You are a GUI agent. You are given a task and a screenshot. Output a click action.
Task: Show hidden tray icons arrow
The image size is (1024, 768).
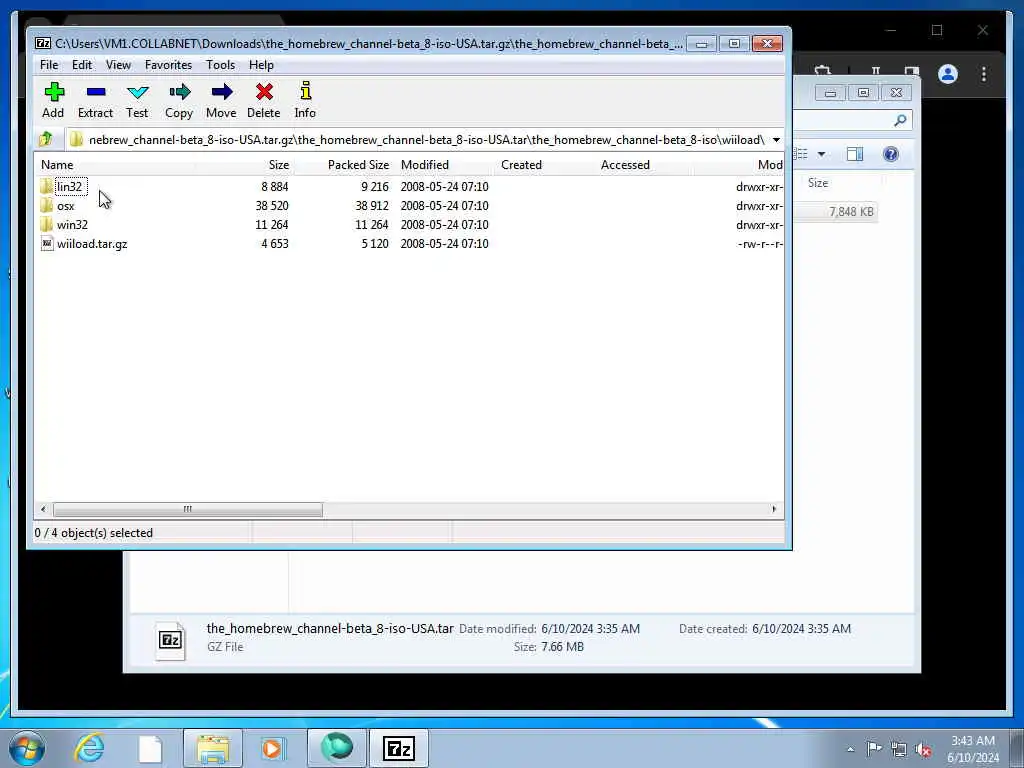click(x=850, y=750)
